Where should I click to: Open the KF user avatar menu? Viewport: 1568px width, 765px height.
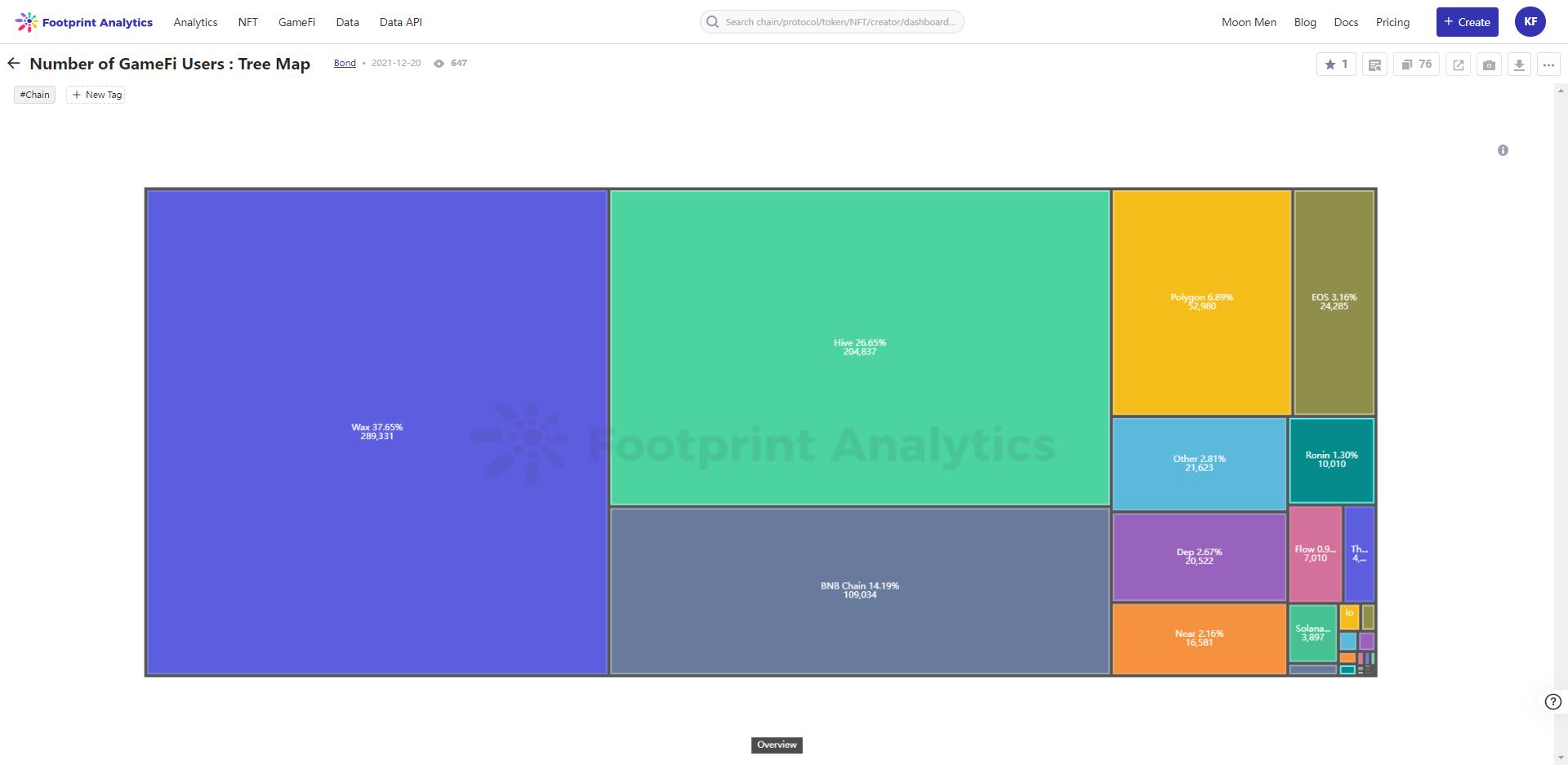point(1530,22)
